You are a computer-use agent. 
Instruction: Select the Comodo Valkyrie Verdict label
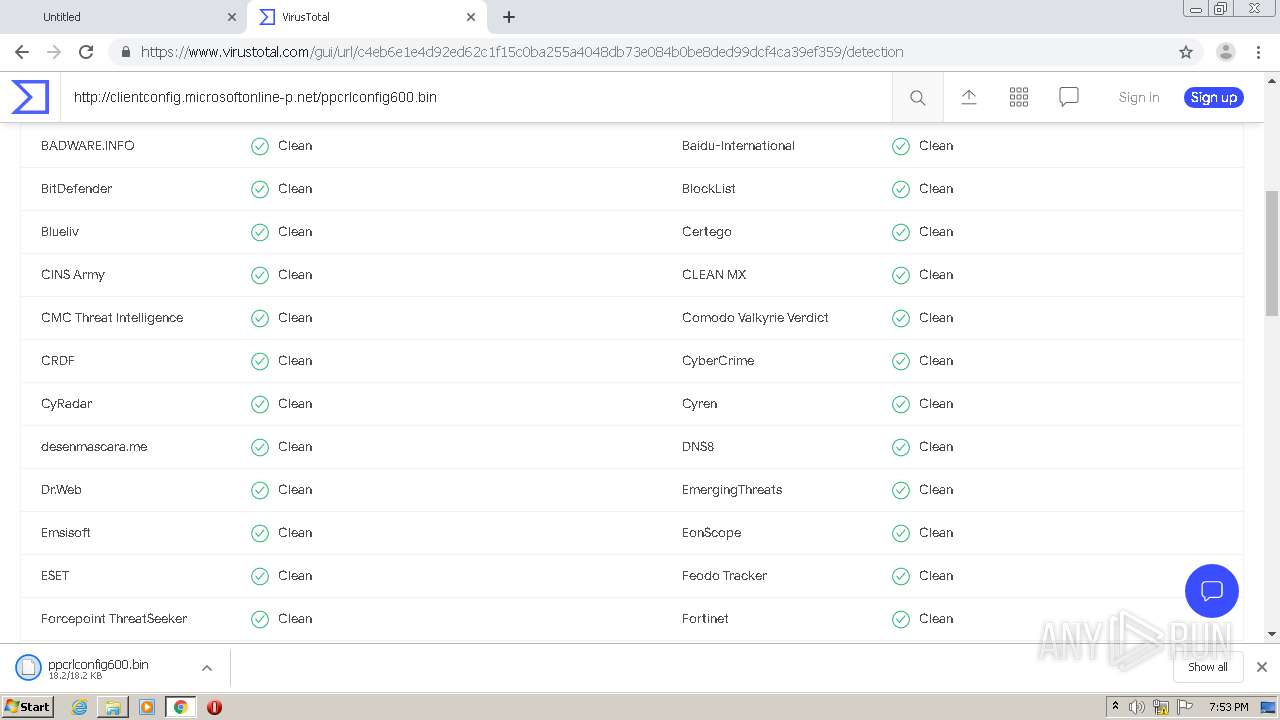click(755, 318)
